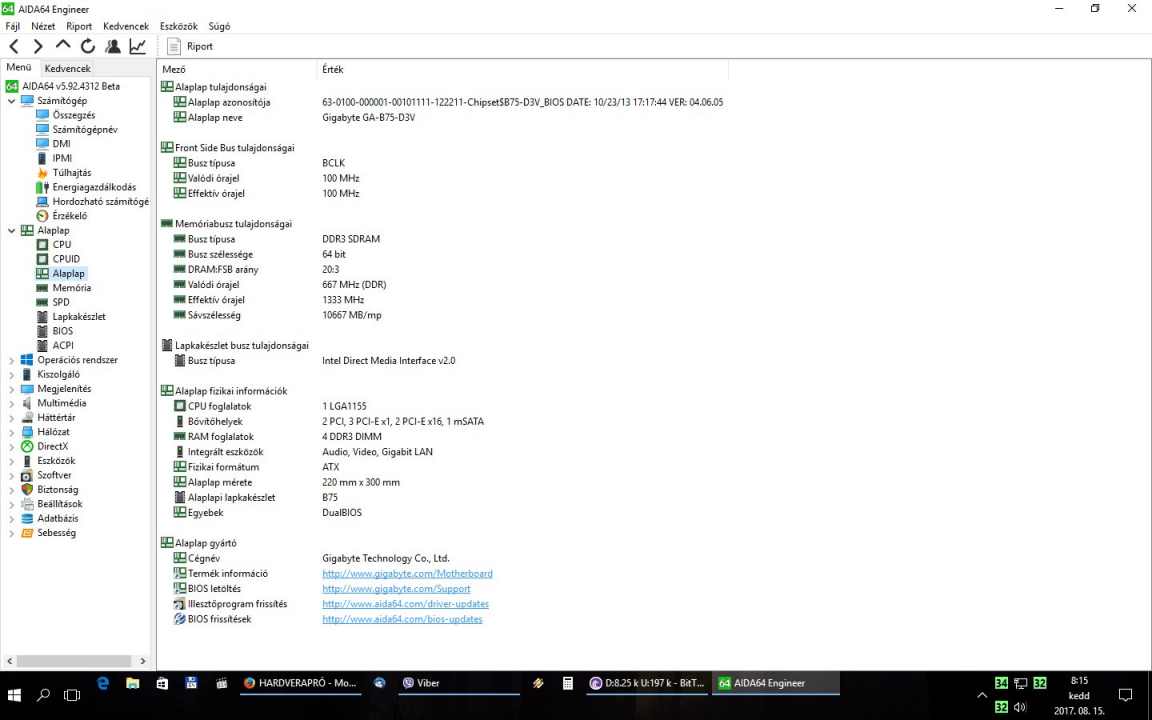
Task: Click the Mező column header
Action: (x=237, y=69)
